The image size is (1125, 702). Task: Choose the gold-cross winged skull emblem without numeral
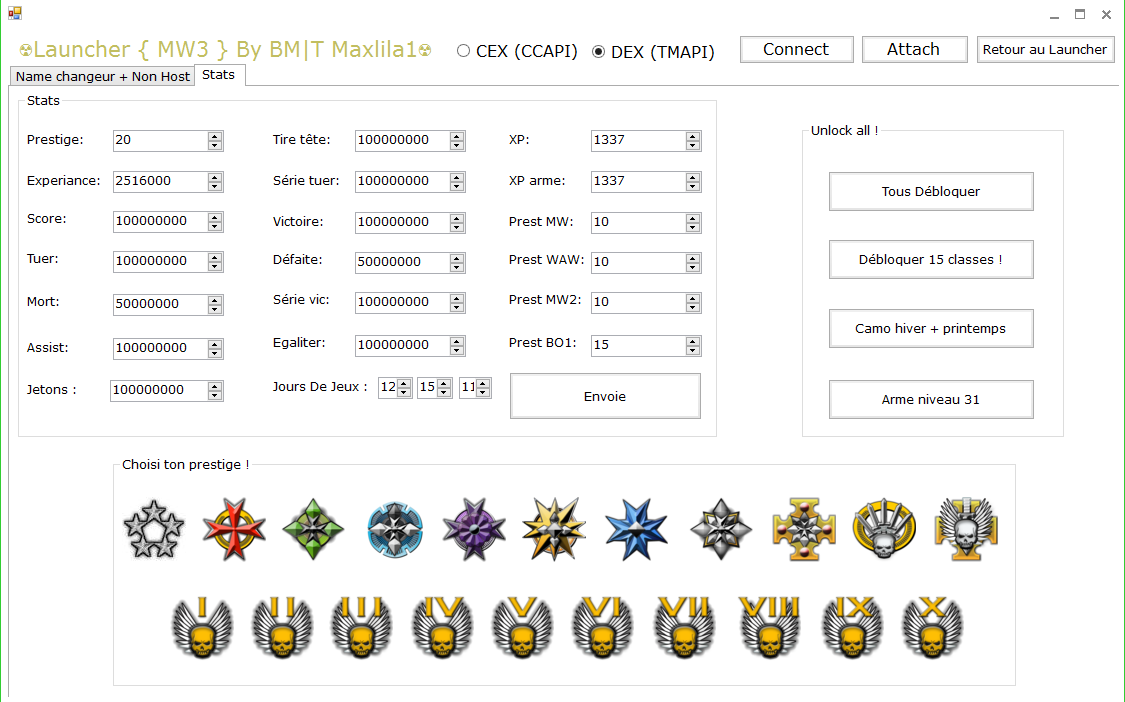tap(966, 529)
